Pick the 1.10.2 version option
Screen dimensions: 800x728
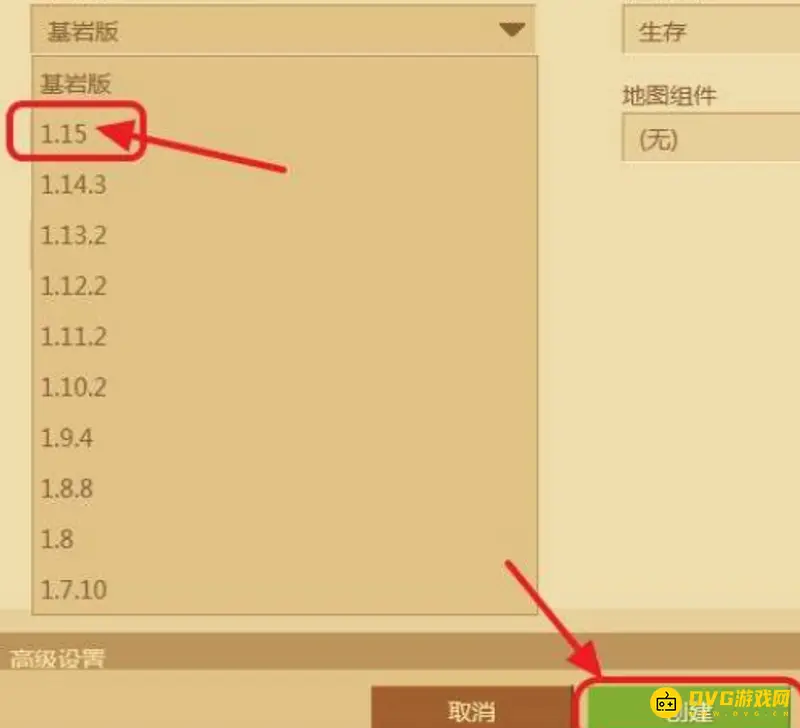click(284, 387)
